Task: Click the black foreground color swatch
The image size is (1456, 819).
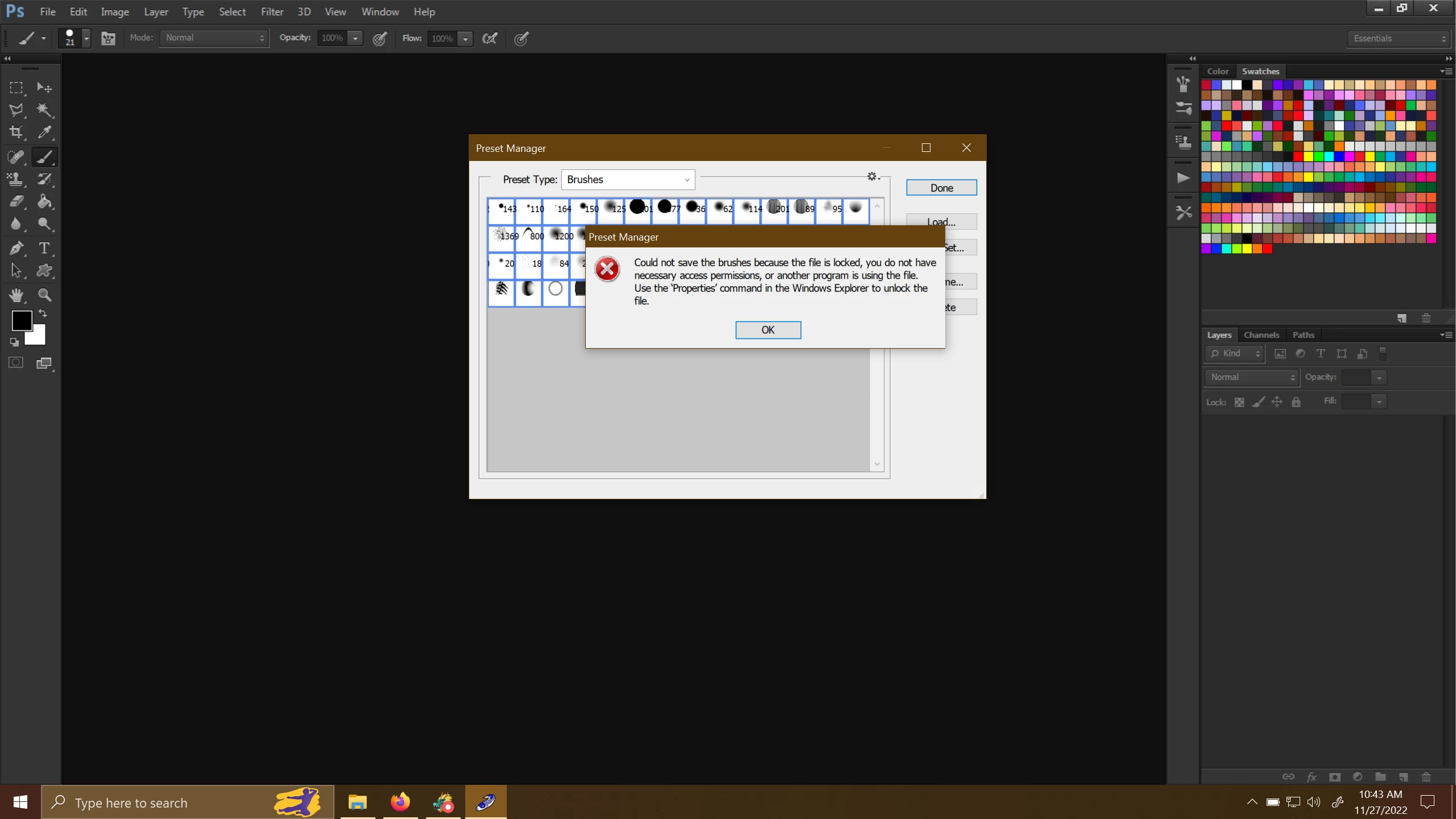Action: click(20, 320)
